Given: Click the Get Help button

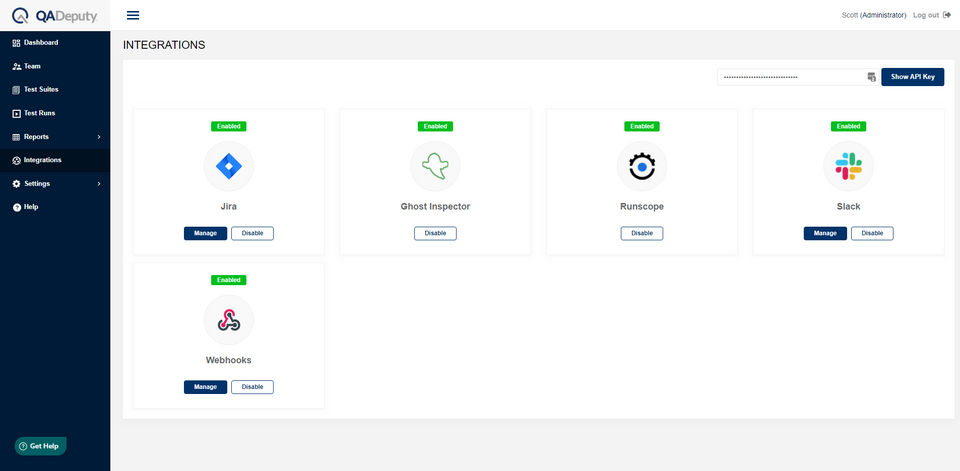Looking at the screenshot, I should [40, 447].
